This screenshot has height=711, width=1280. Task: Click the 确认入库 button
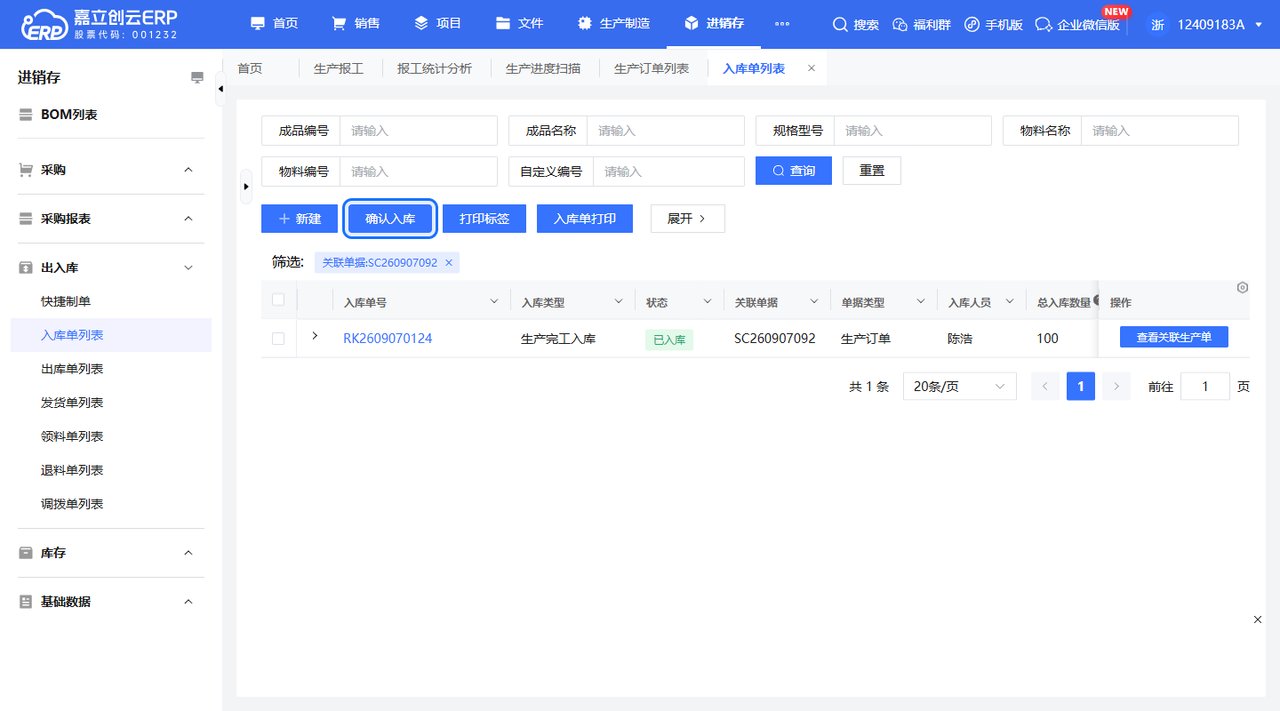click(x=390, y=218)
